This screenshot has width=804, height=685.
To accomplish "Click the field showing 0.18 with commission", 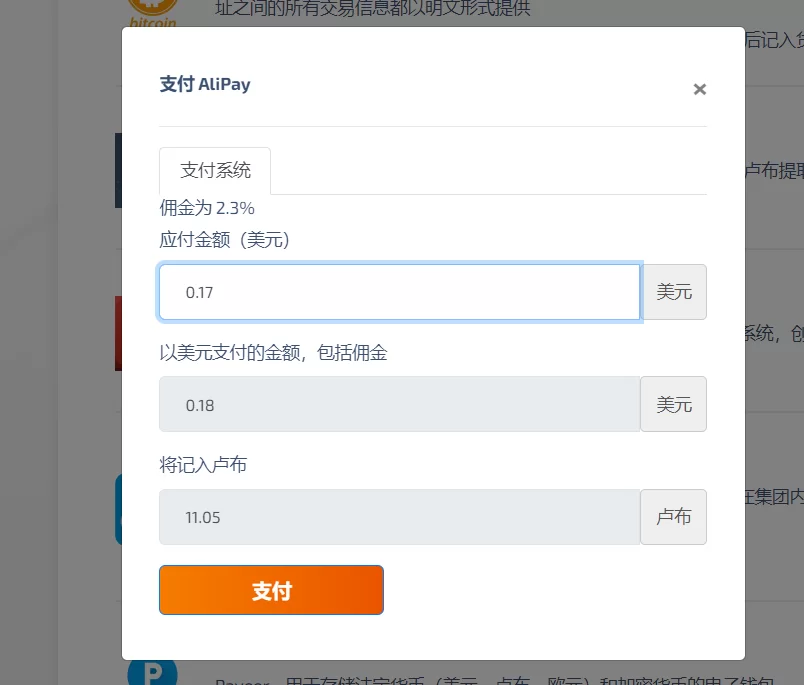I will tap(399, 404).
